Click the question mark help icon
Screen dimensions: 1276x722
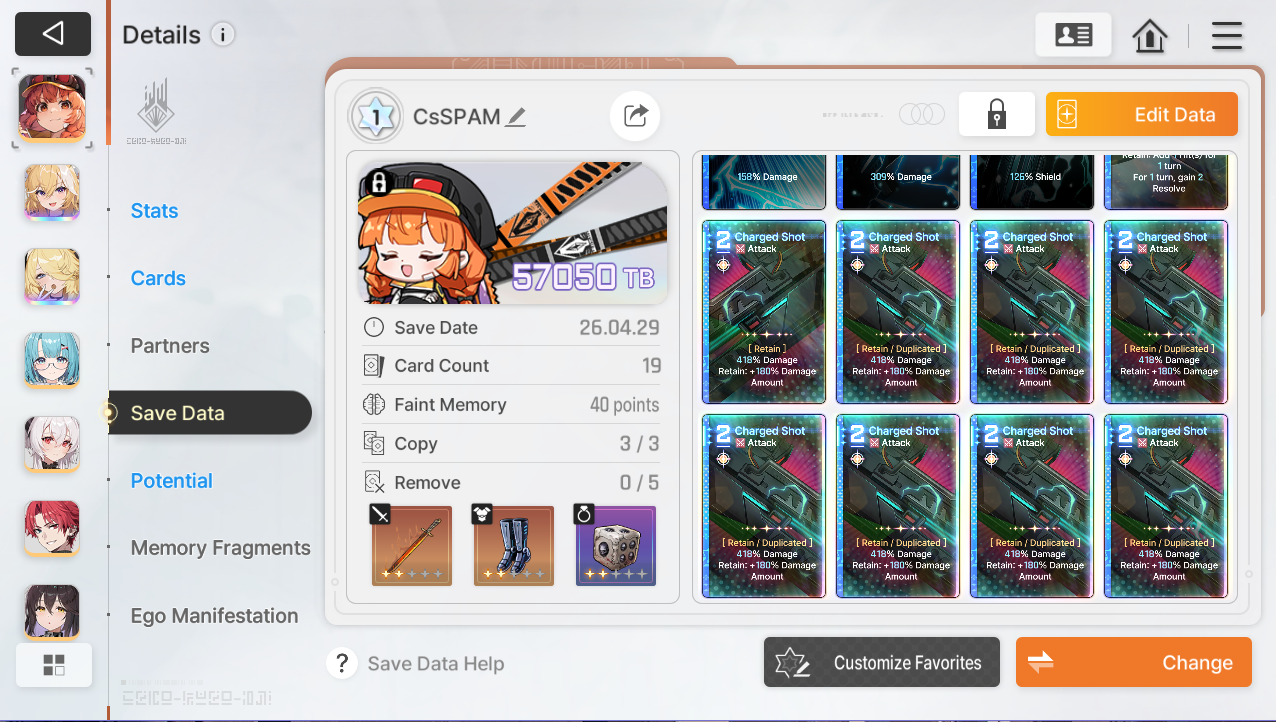tap(342, 663)
